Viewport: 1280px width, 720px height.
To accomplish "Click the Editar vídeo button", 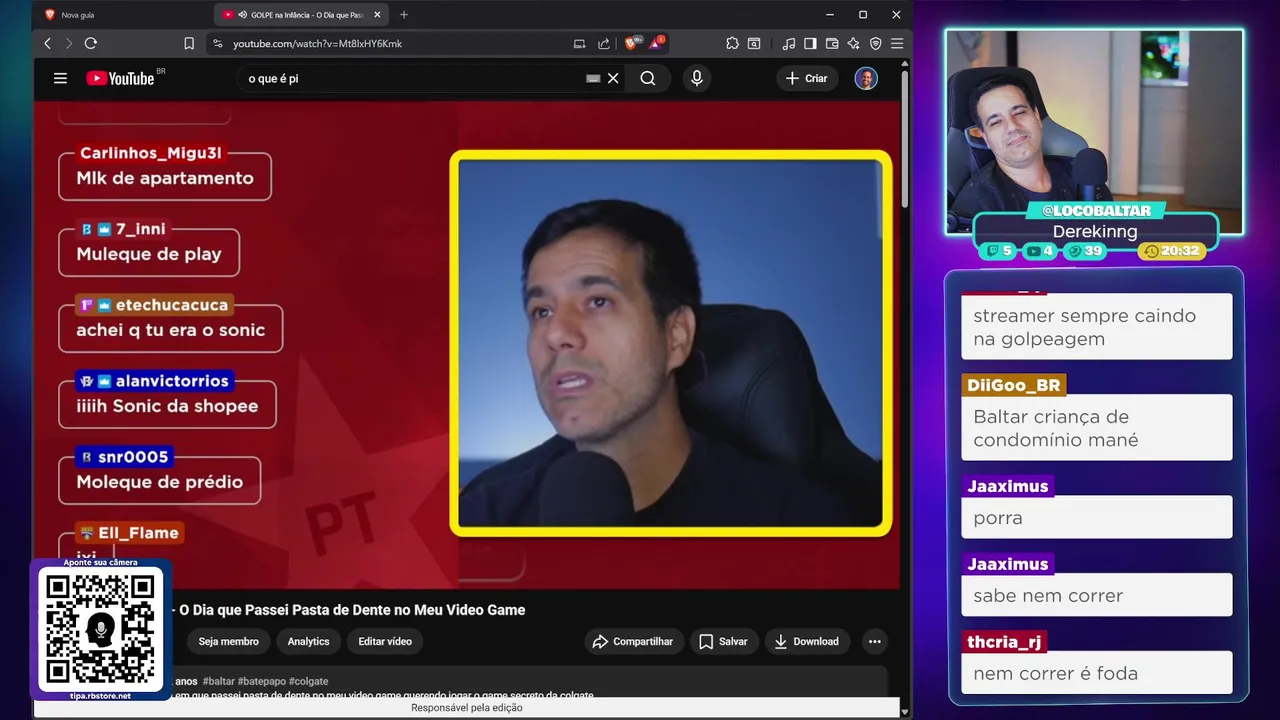I will pos(385,641).
